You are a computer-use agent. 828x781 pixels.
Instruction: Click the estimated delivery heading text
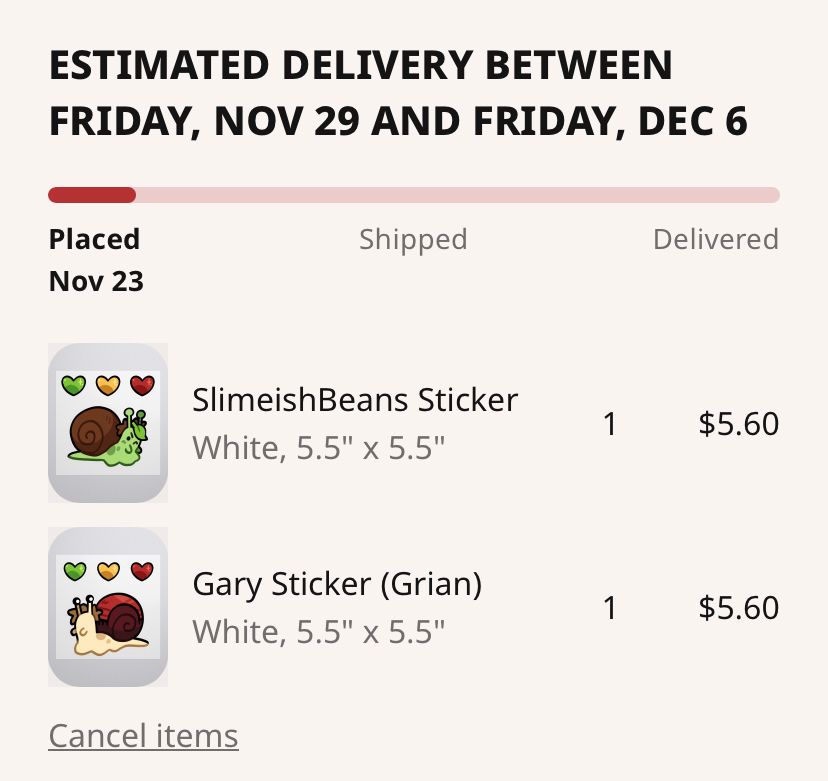[398, 93]
